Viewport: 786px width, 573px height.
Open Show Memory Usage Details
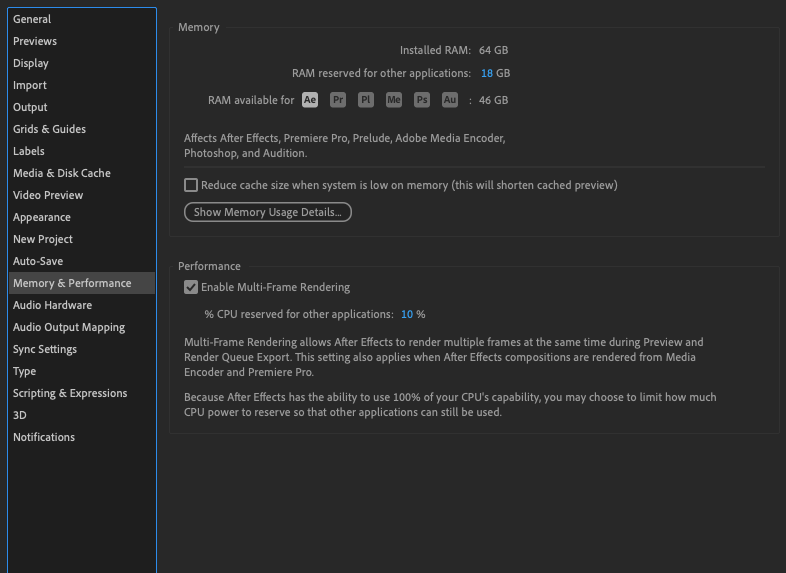point(268,212)
